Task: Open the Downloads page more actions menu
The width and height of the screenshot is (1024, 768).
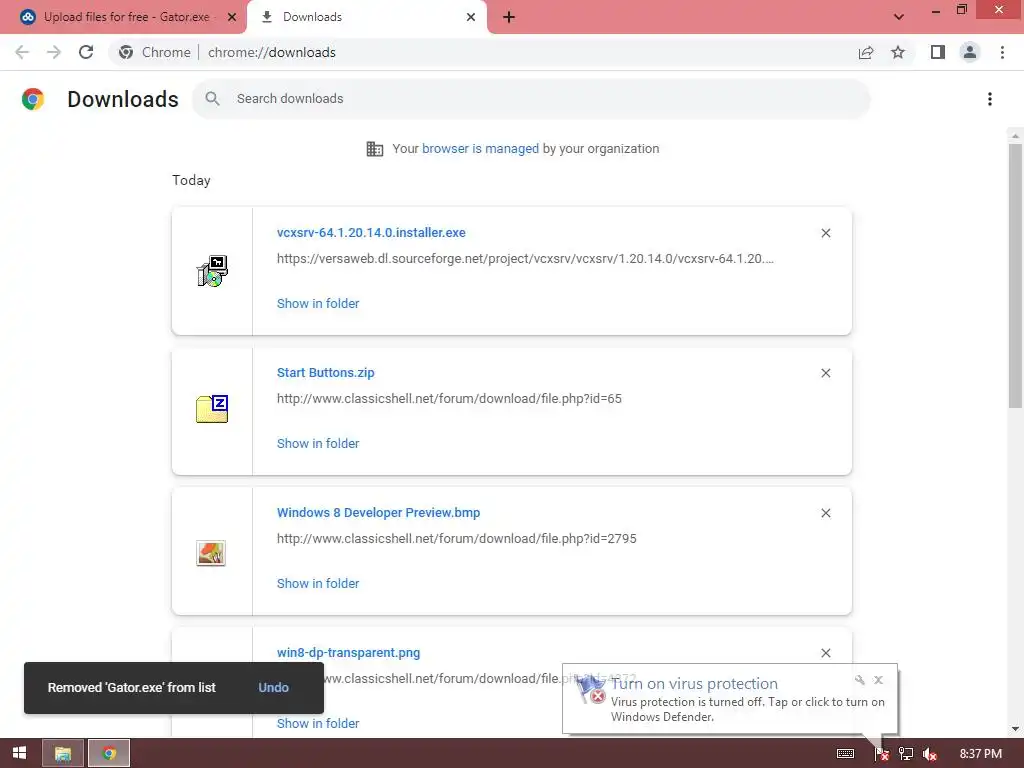Action: click(990, 99)
